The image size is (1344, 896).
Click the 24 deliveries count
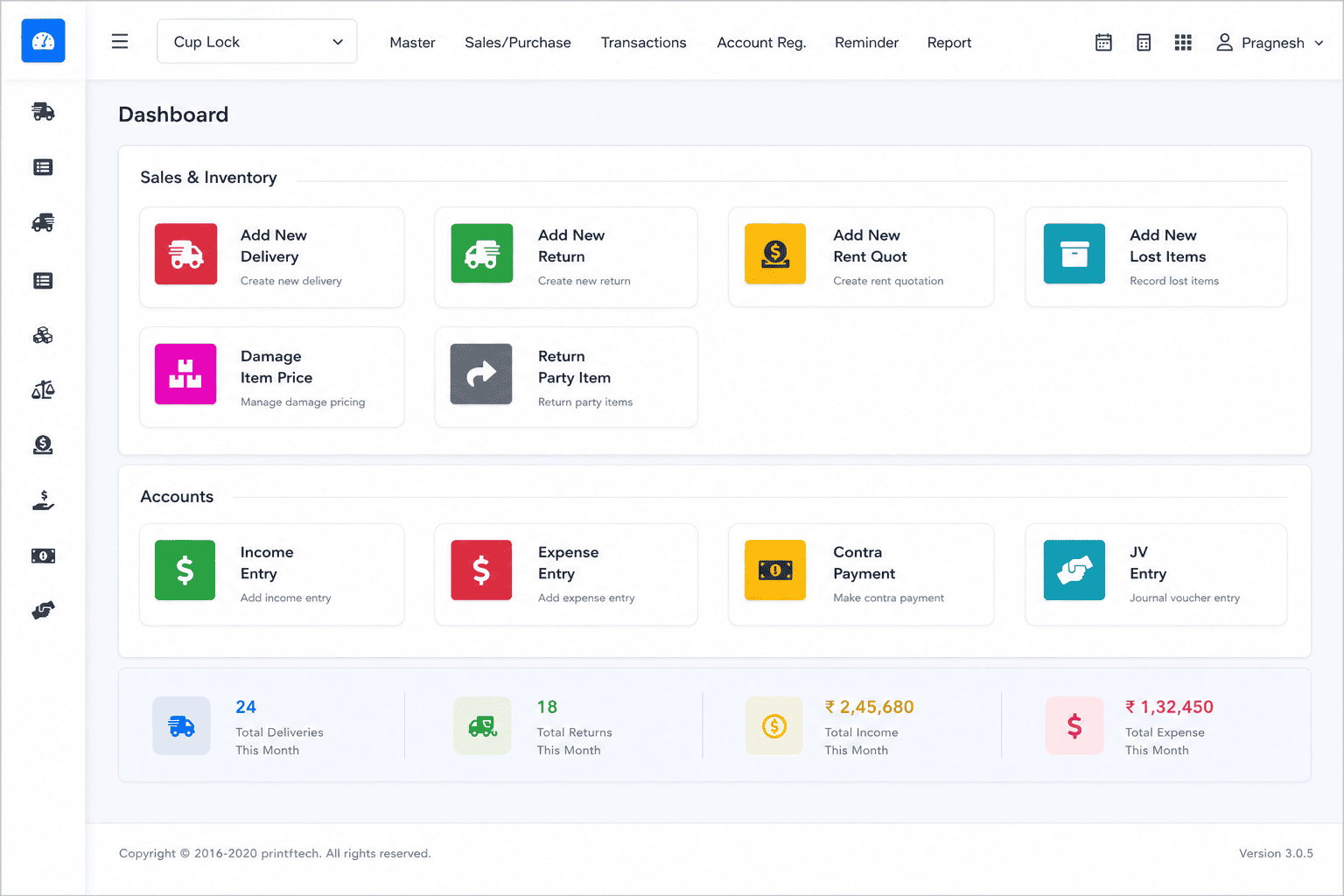246,707
